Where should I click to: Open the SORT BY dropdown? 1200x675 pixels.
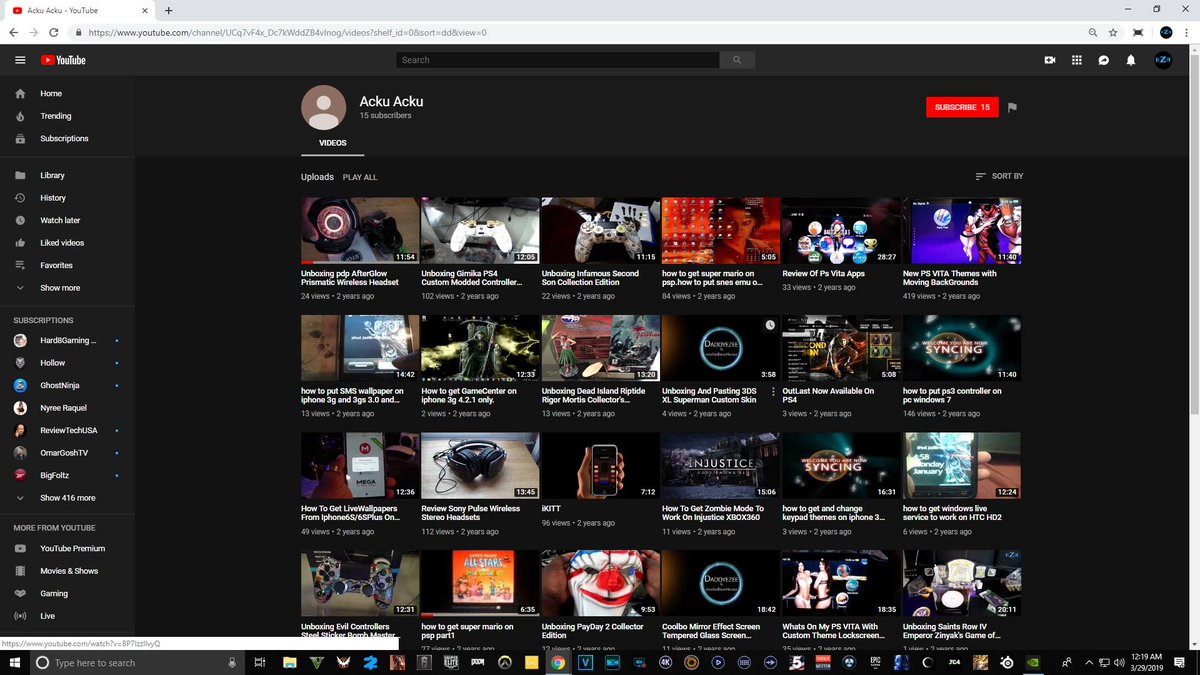click(x=999, y=176)
